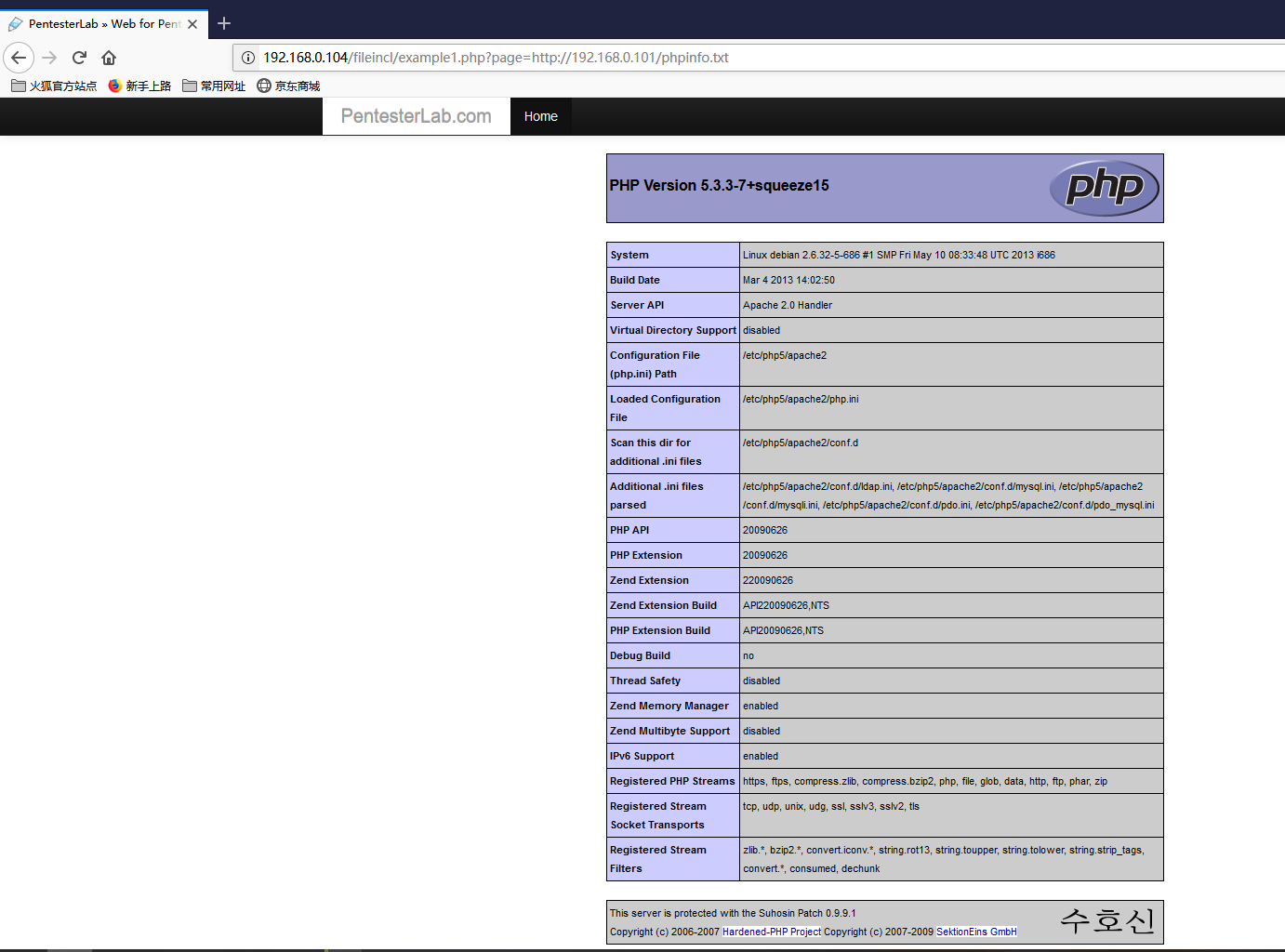
Task: Click the Suhosin Korean logo
Action: point(1107,920)
